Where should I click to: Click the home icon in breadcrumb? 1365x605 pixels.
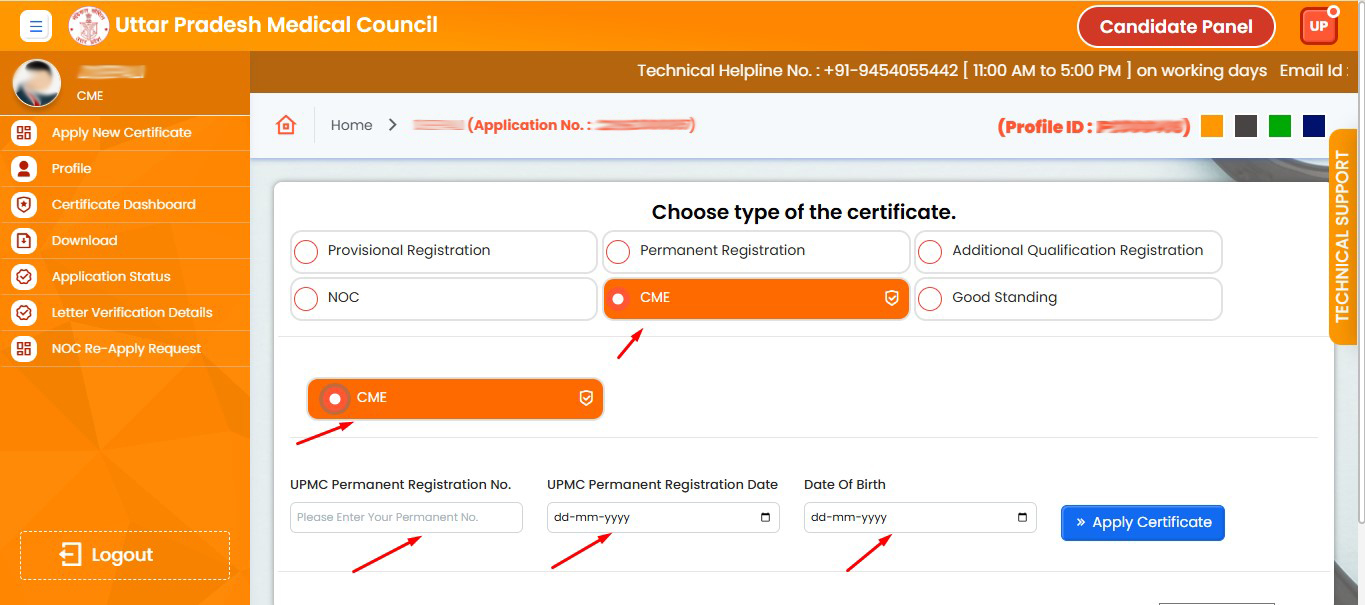coord(286,125)
